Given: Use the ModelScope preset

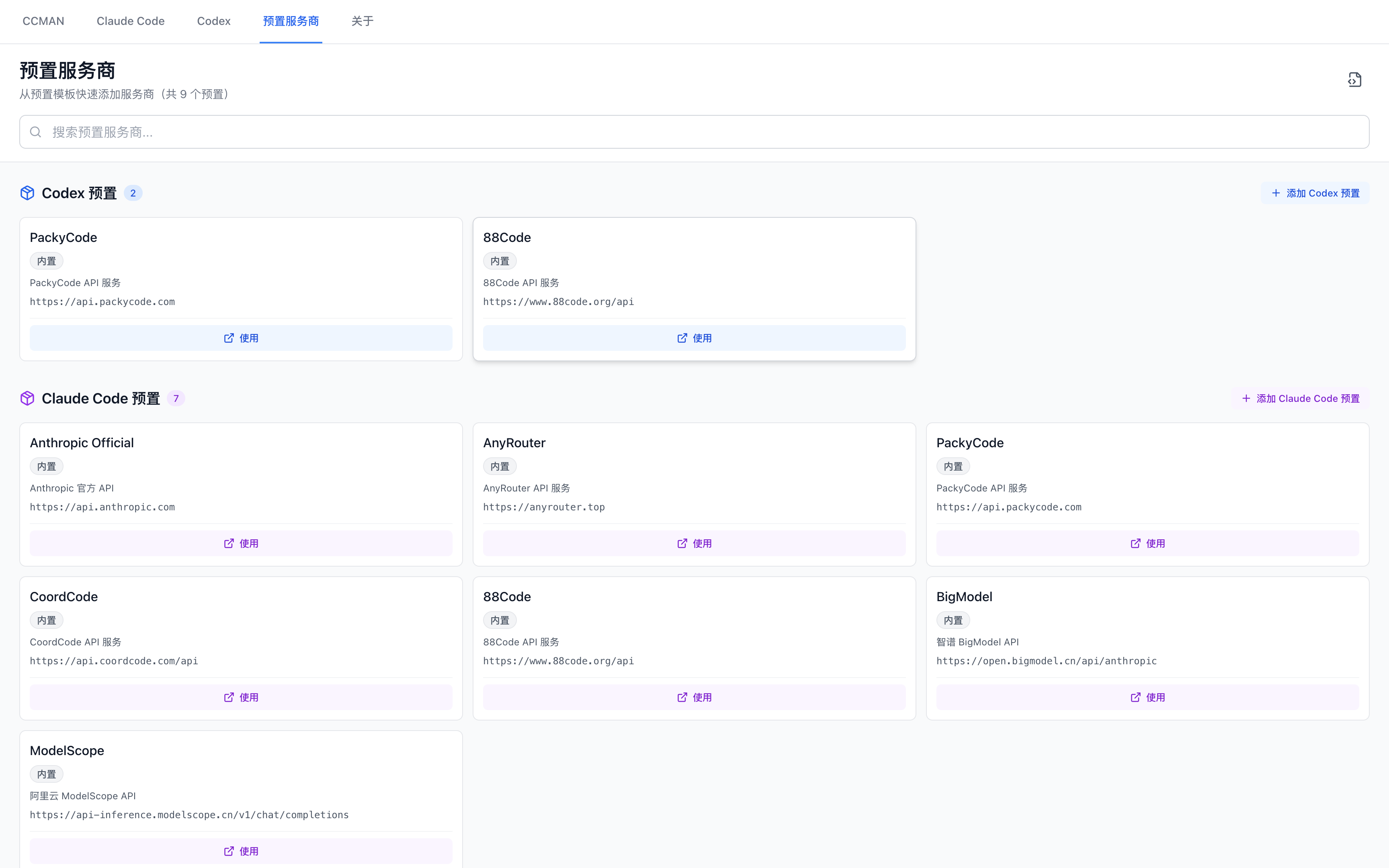Looking at the screenshot, I should point(241,851).
